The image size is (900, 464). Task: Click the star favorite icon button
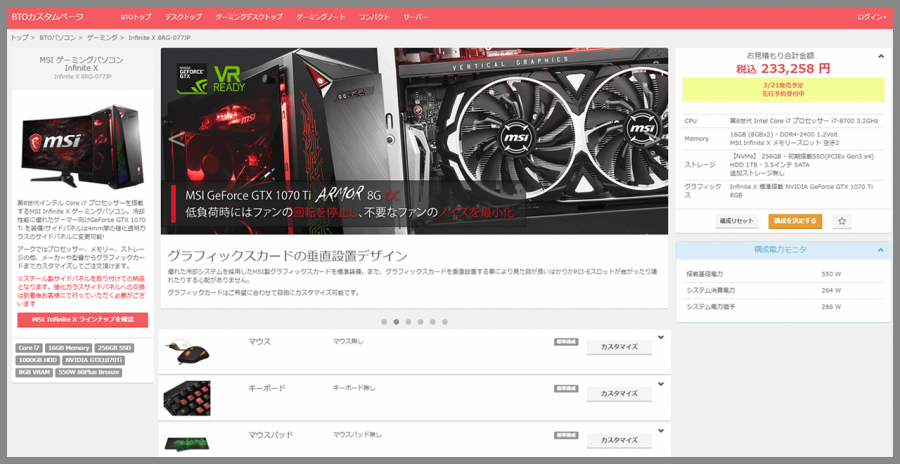842,221
